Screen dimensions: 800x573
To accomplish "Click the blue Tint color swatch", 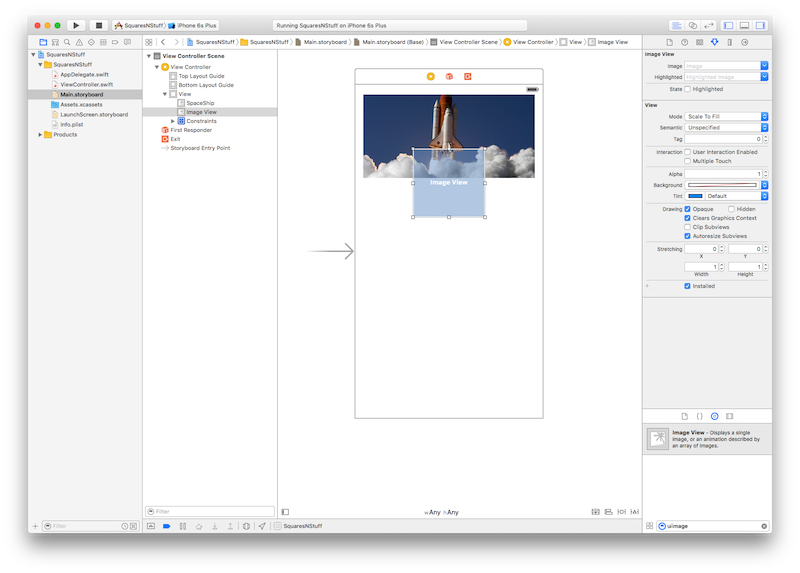I will [695, 196].
